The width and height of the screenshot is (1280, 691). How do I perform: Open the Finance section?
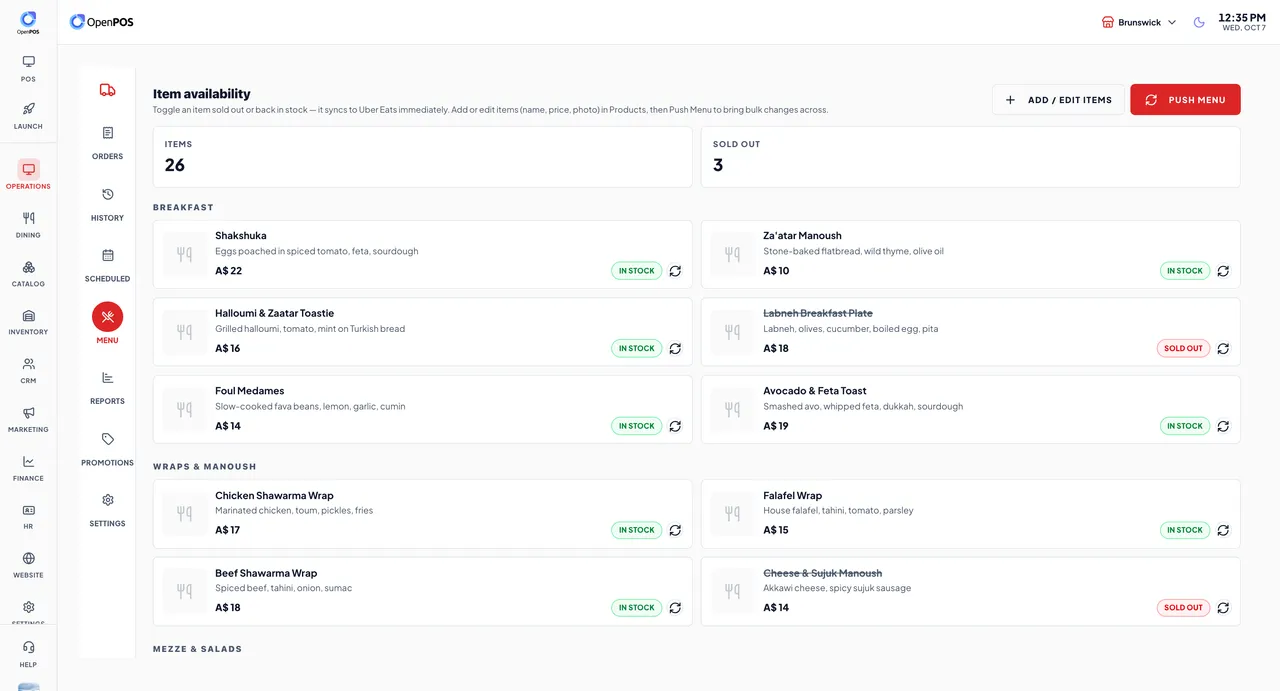click(28, 467)
